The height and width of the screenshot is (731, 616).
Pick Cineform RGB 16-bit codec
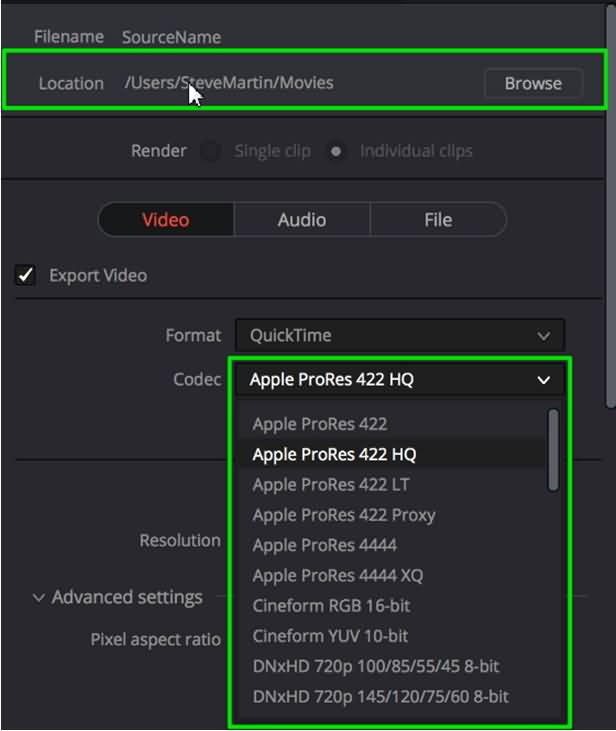(331, 605)
